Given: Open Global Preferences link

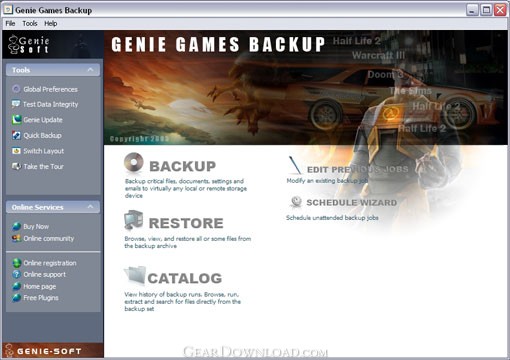Looking at the screenshot, I should coord(50,89).
